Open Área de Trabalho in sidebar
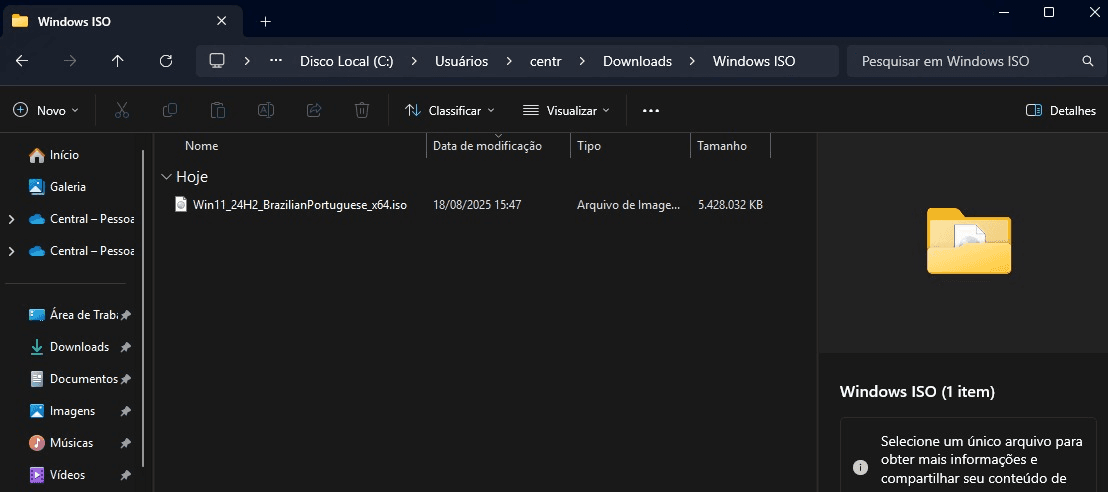Image resolution: width=1108 pixels, height=492 pixels. (73, 315)
